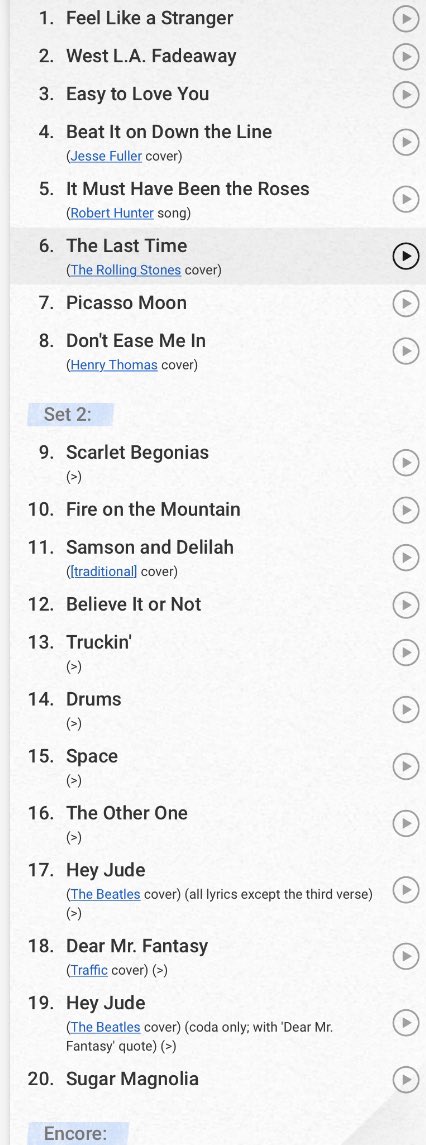Play Fire on the Mountain

click(x=405, y=510)
